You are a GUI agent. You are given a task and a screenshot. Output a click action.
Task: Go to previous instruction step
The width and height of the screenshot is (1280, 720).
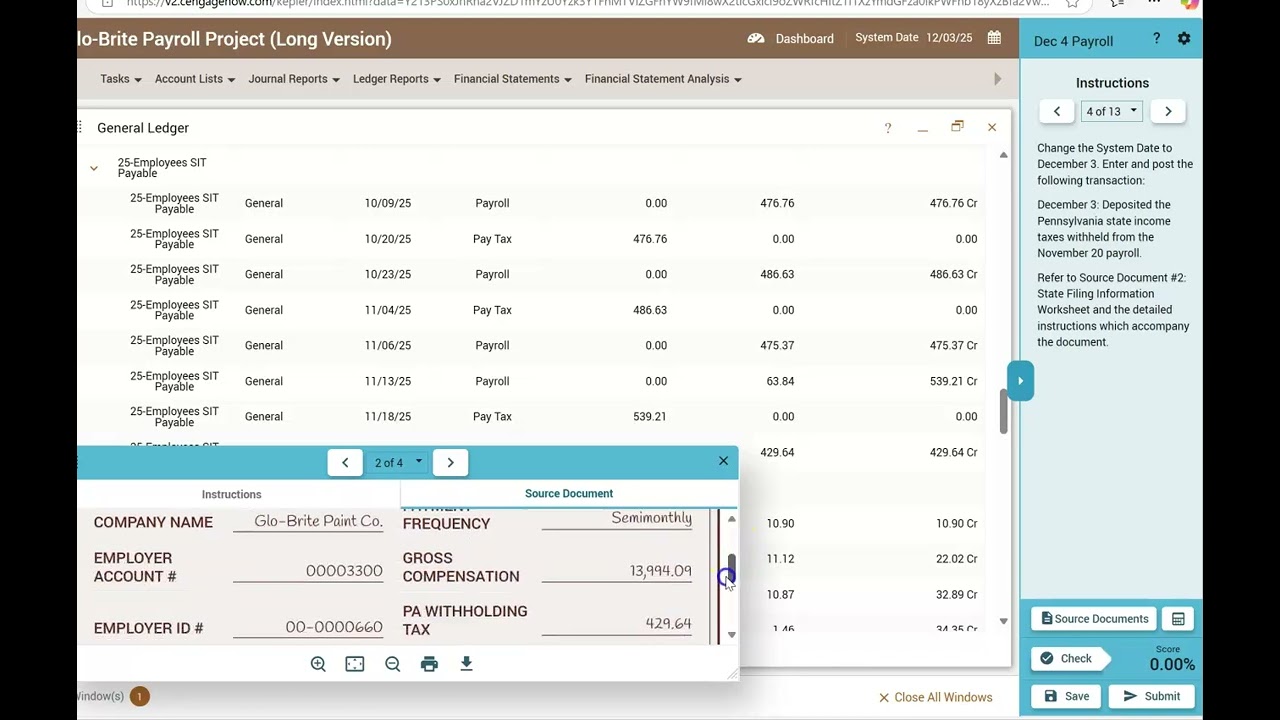pyautogui.click(x=1057, y=111)
